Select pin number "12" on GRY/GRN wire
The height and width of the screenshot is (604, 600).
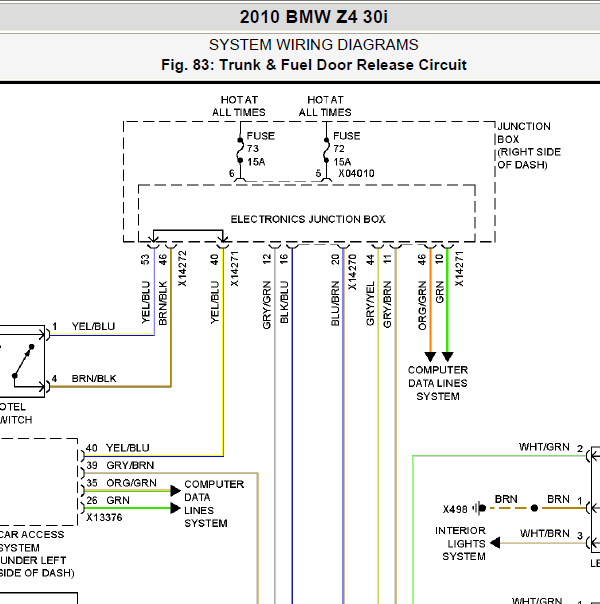(x=267, y=259)
